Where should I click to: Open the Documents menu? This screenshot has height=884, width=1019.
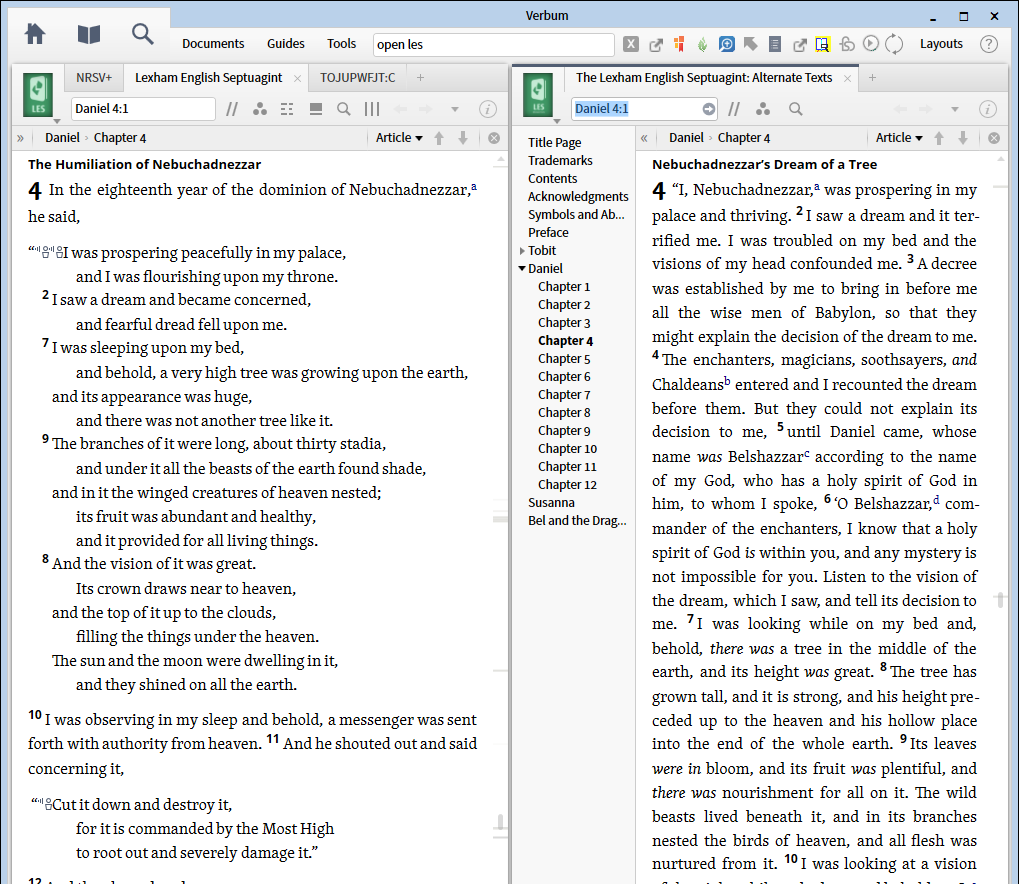(x=213, y=44)
